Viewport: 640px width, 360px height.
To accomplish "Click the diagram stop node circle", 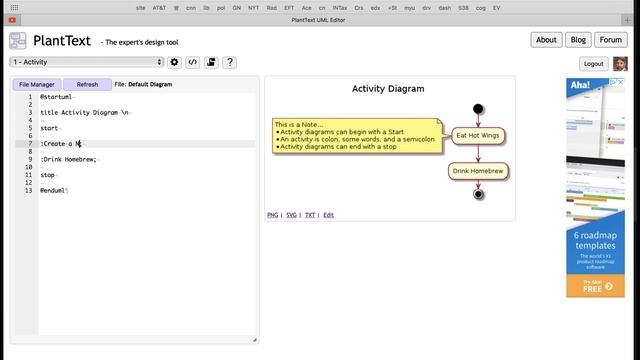I will 478,194.
